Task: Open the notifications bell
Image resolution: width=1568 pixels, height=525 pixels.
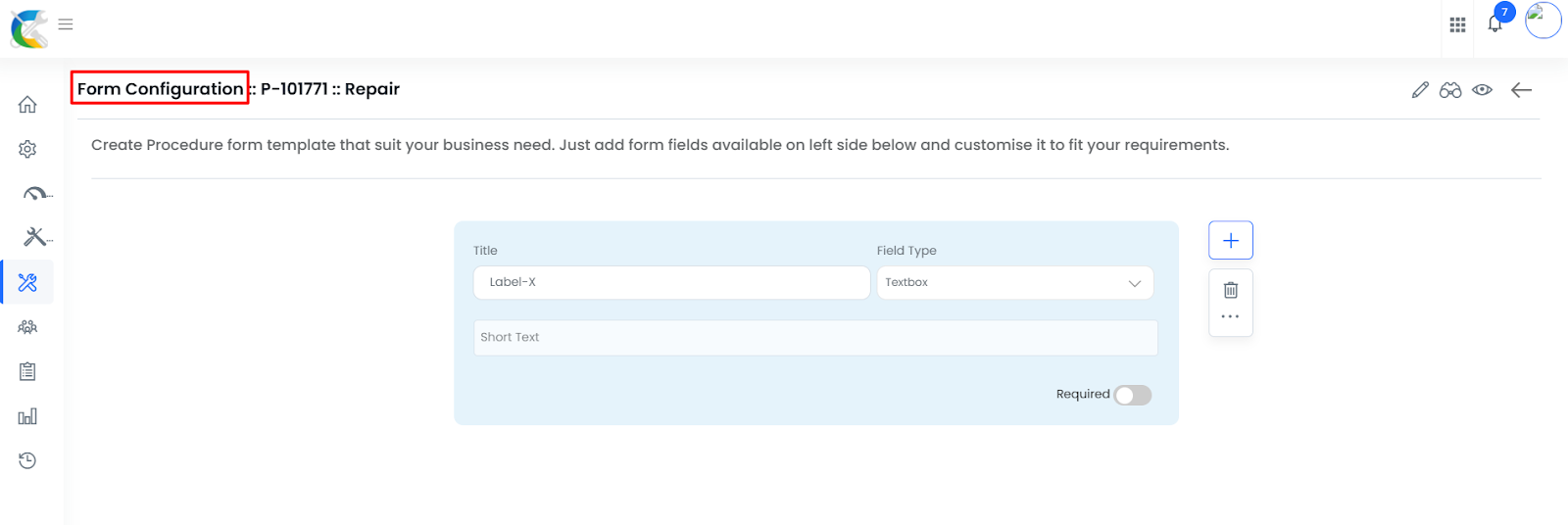Action: pyautogui.click(x=1494, y=24)
